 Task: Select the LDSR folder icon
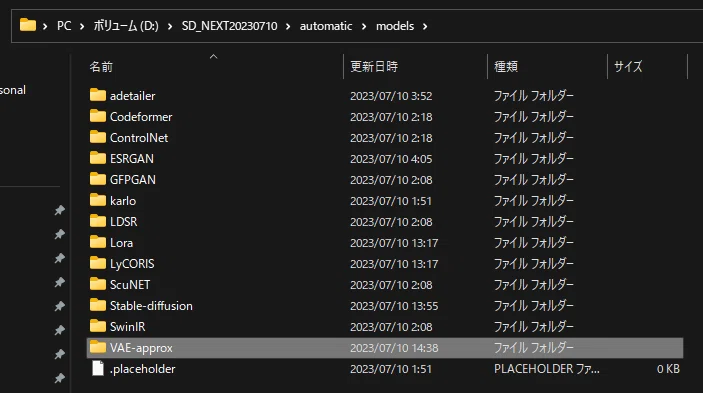click(98, 221)
